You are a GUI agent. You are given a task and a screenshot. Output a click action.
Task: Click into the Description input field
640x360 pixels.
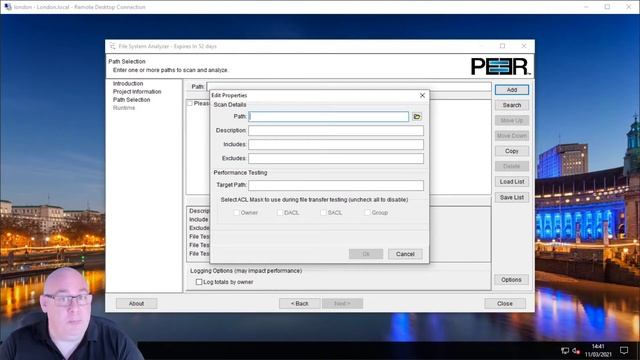(336, 131)
